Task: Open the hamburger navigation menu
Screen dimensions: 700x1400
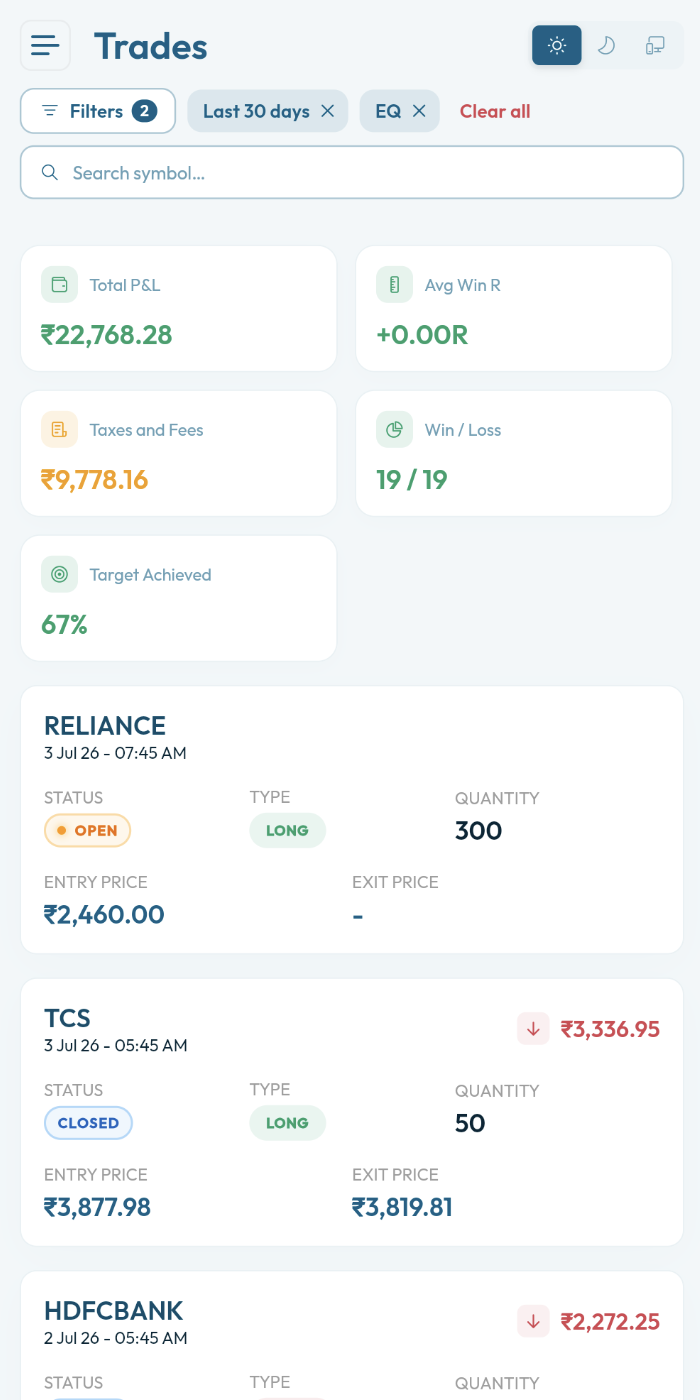Action: pos(45,46)
